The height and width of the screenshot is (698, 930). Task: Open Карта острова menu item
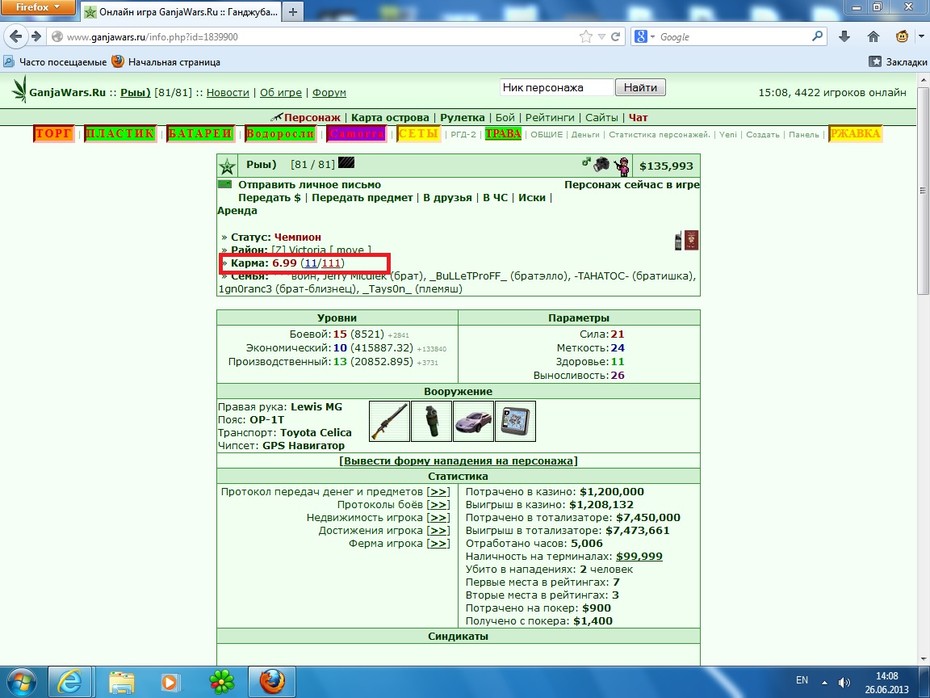[x=390, y=117]
